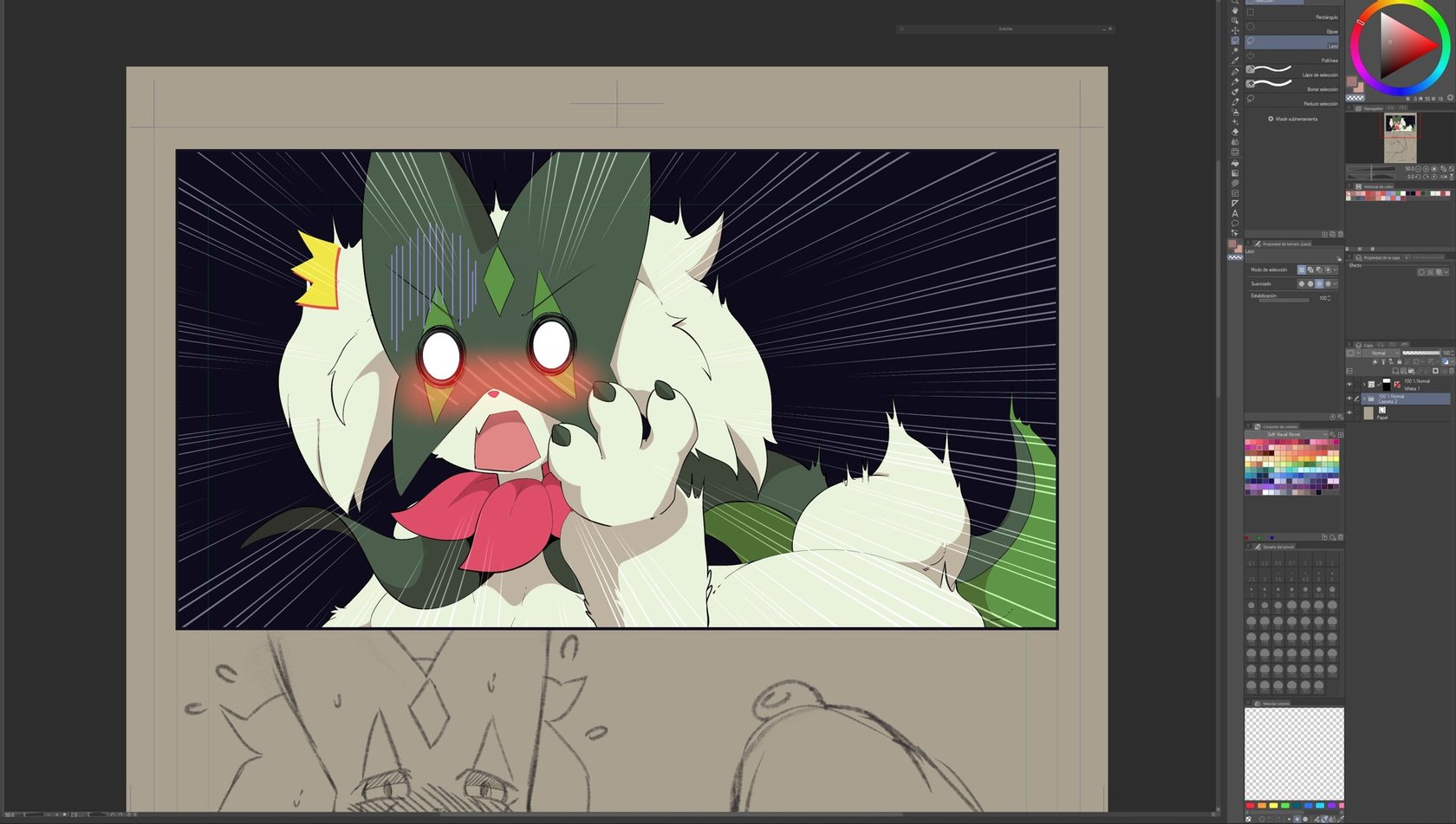Hide the Papel layer
The height and width of the screenshot is (824, 1456).
1349,413
